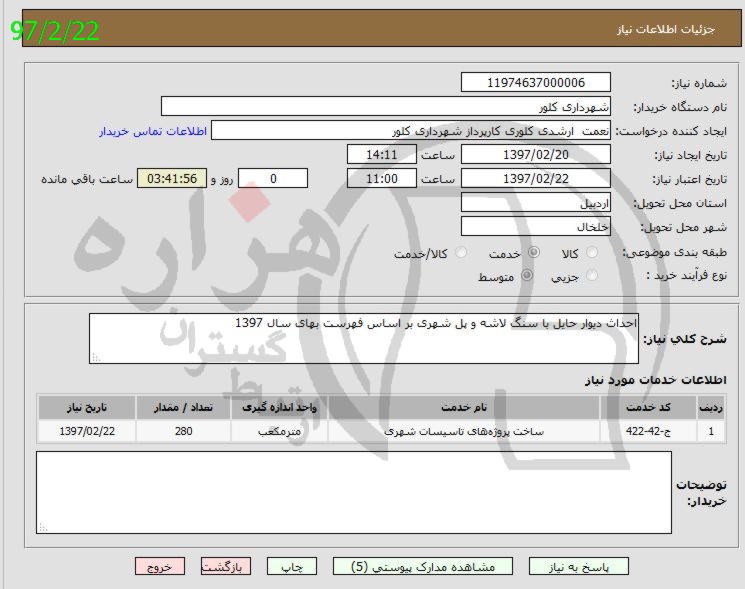
Task: Select the 'خدمت' radio button
Action: [x=534, y=252]
